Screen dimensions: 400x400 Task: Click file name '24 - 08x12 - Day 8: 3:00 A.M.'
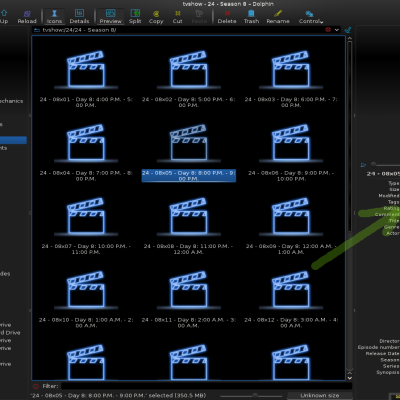pyautogui.click(x=291, y=322)
